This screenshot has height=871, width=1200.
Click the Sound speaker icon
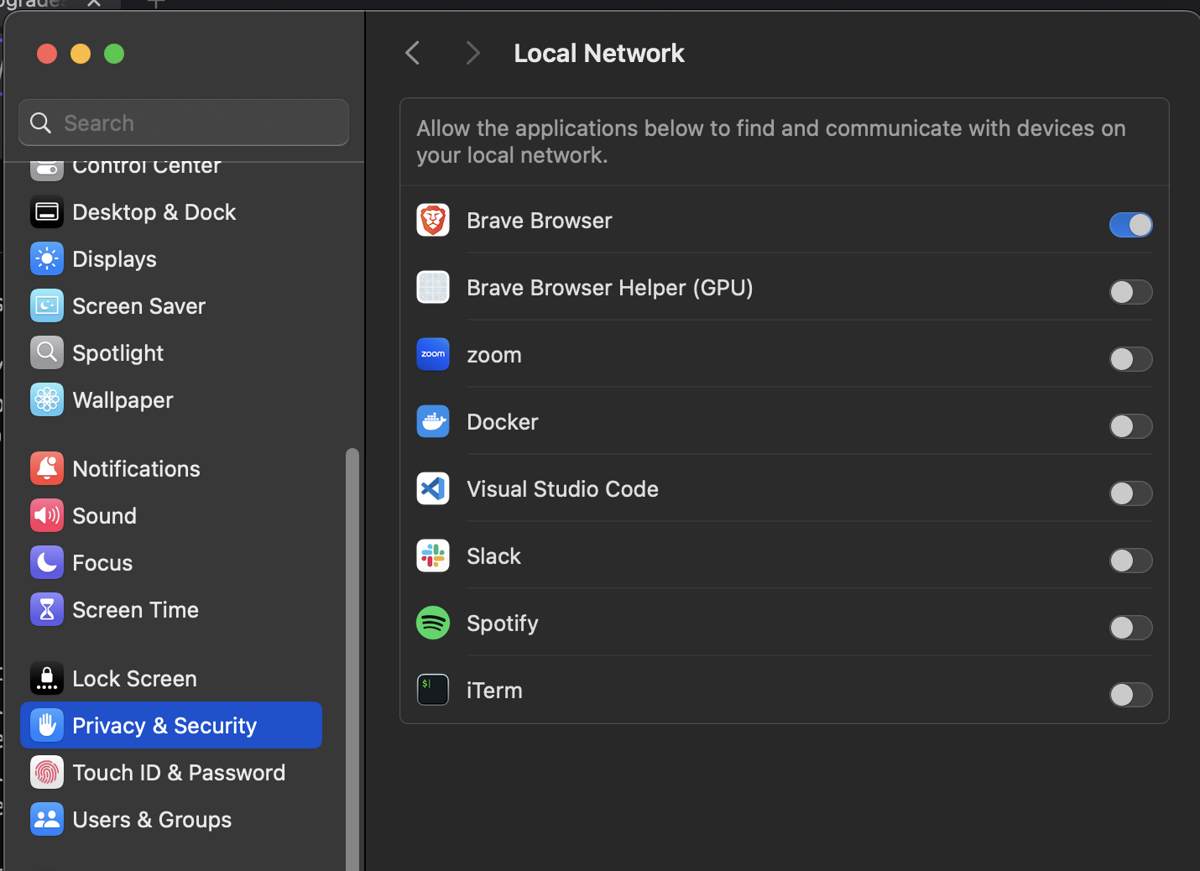(47, 515)
